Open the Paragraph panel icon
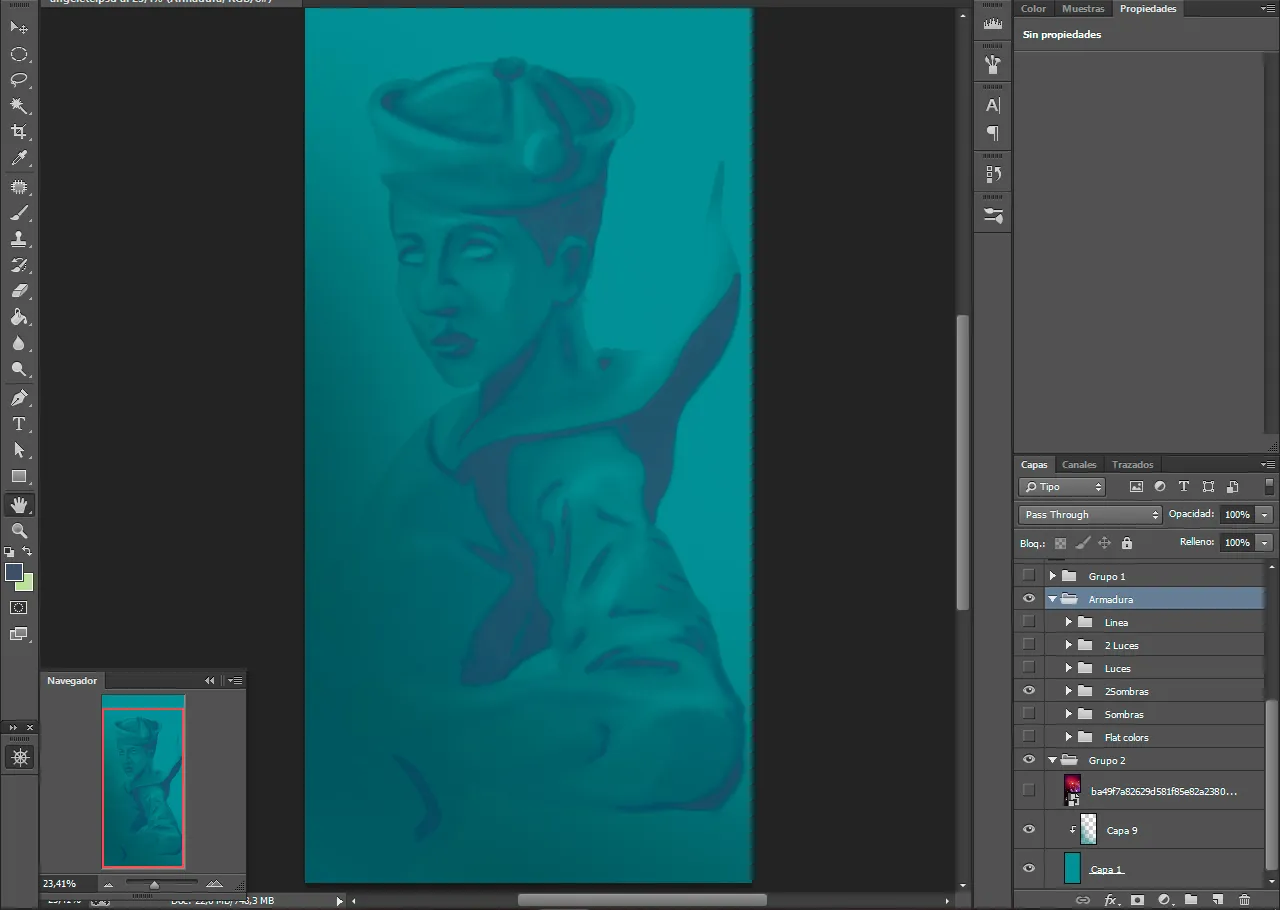1280x910 pixels. 993,133
